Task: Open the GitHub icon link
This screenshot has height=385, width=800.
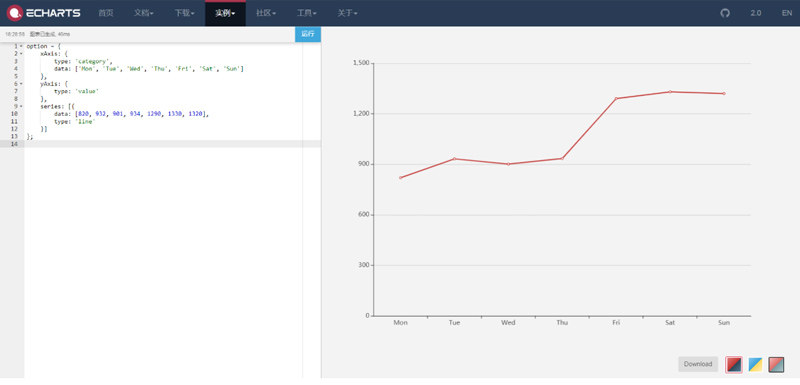Action: pyautogui.click(x=725, y=13)
